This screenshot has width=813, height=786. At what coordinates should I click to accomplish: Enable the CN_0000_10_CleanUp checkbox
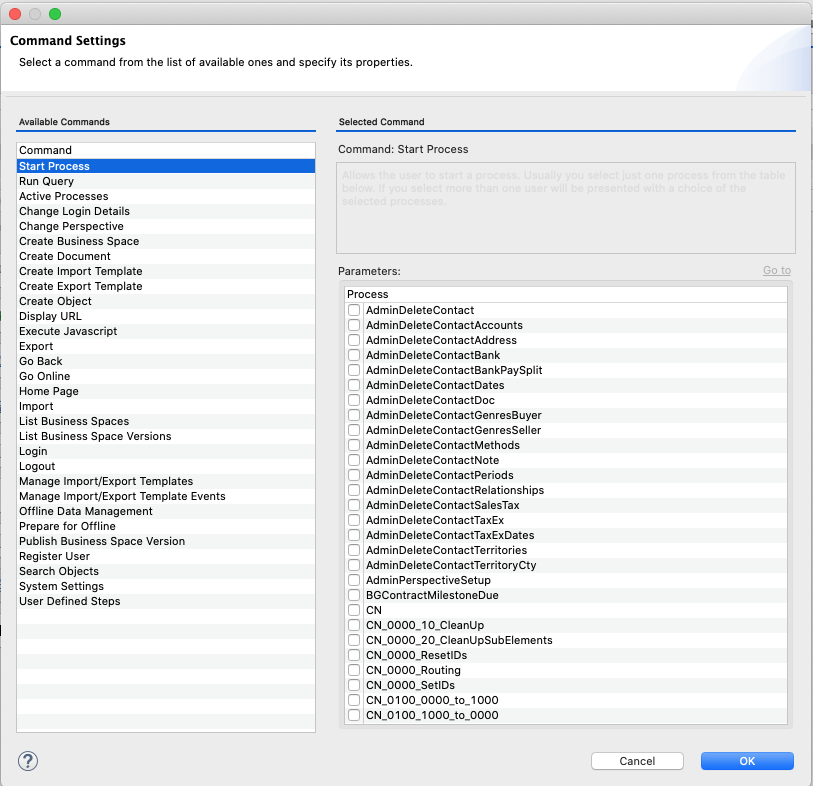pos(354,625)
